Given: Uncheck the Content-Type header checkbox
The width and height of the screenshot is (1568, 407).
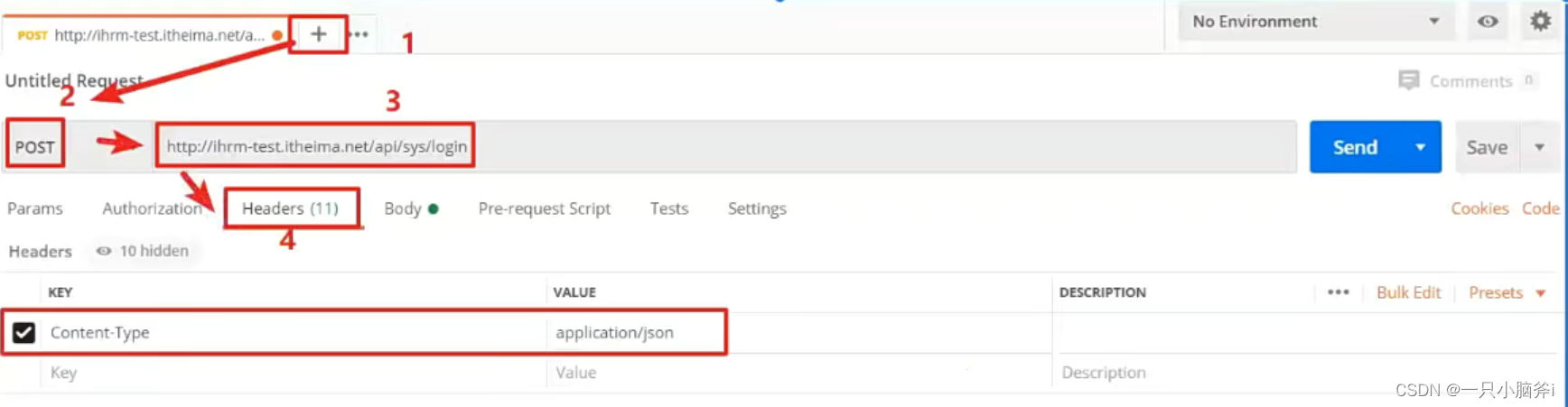Looking at the screenshot, I should click(x=23, y=332).
